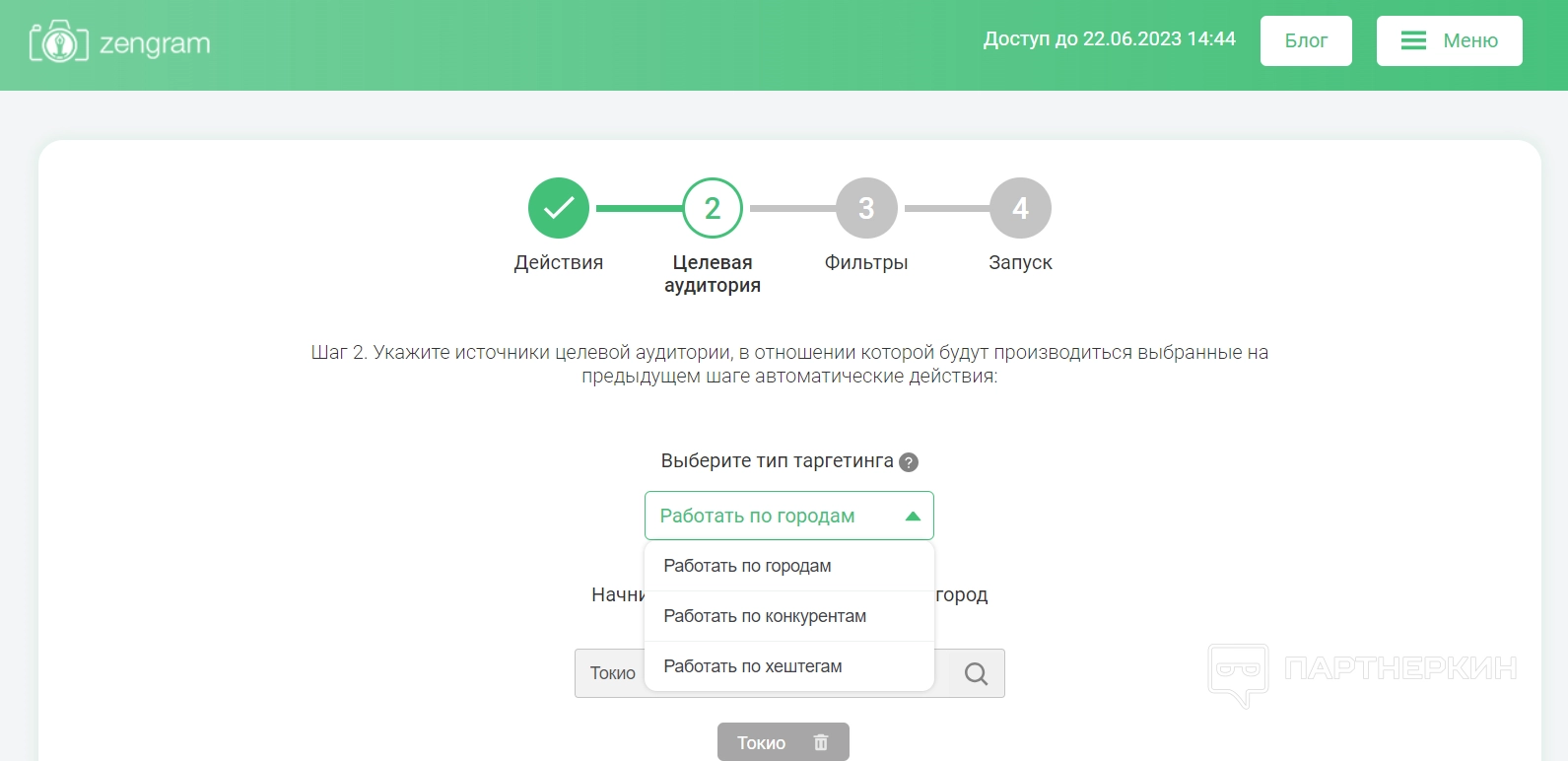Click the zengram wordmark

point(155,43)
